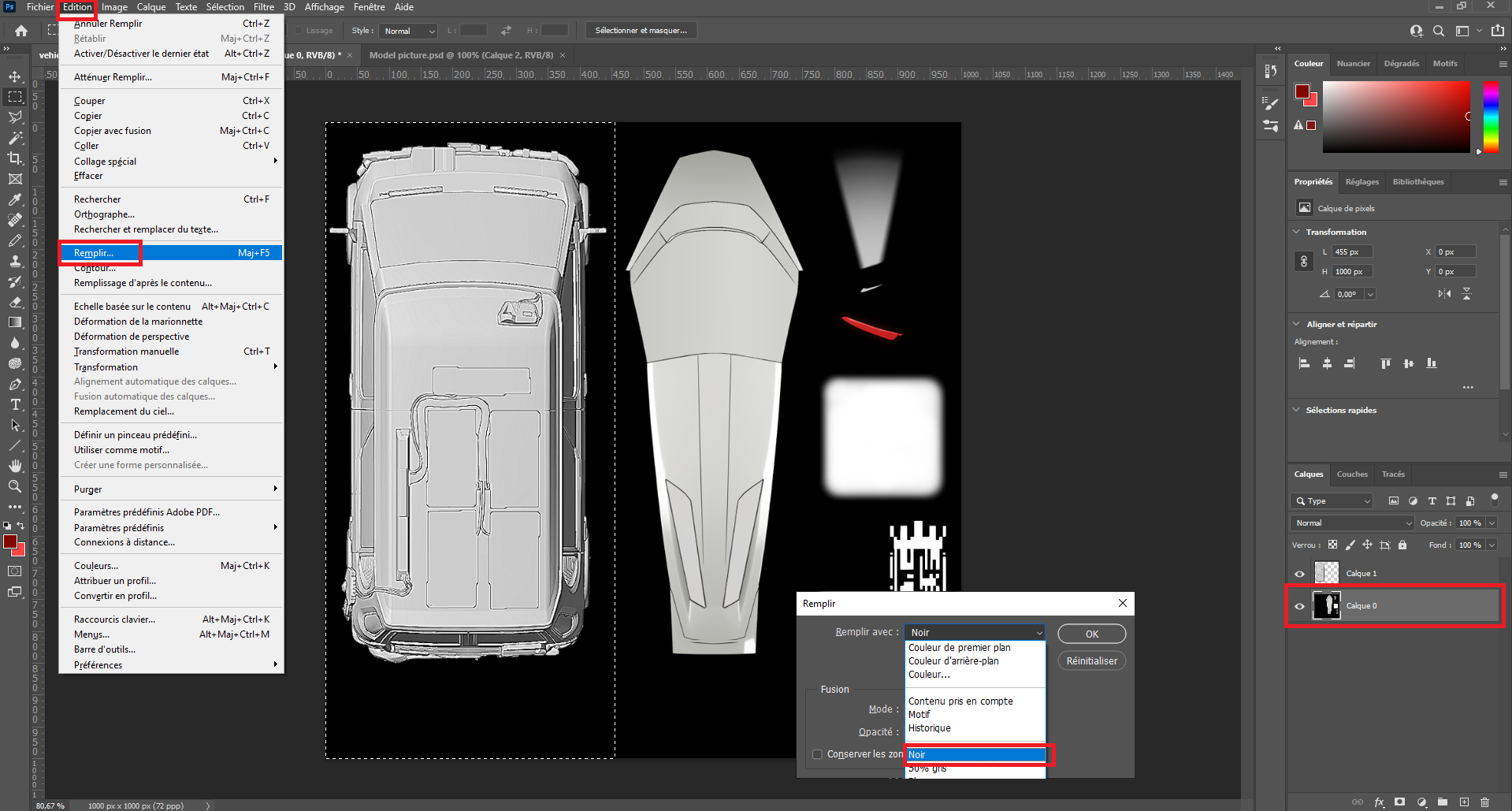Choose Contour from the Edition menu
The image size is (1512, 811).
coord(95,268)
